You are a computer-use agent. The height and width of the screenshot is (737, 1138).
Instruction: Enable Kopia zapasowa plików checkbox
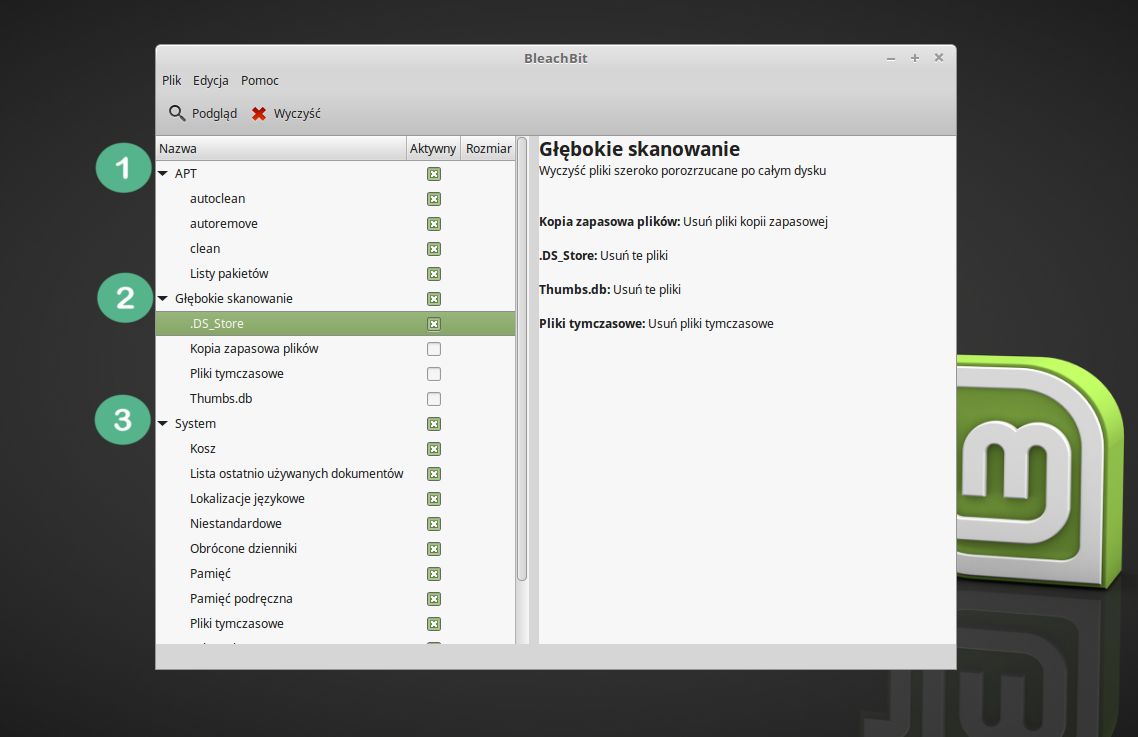pyautogui.click(x=434, y=349)
